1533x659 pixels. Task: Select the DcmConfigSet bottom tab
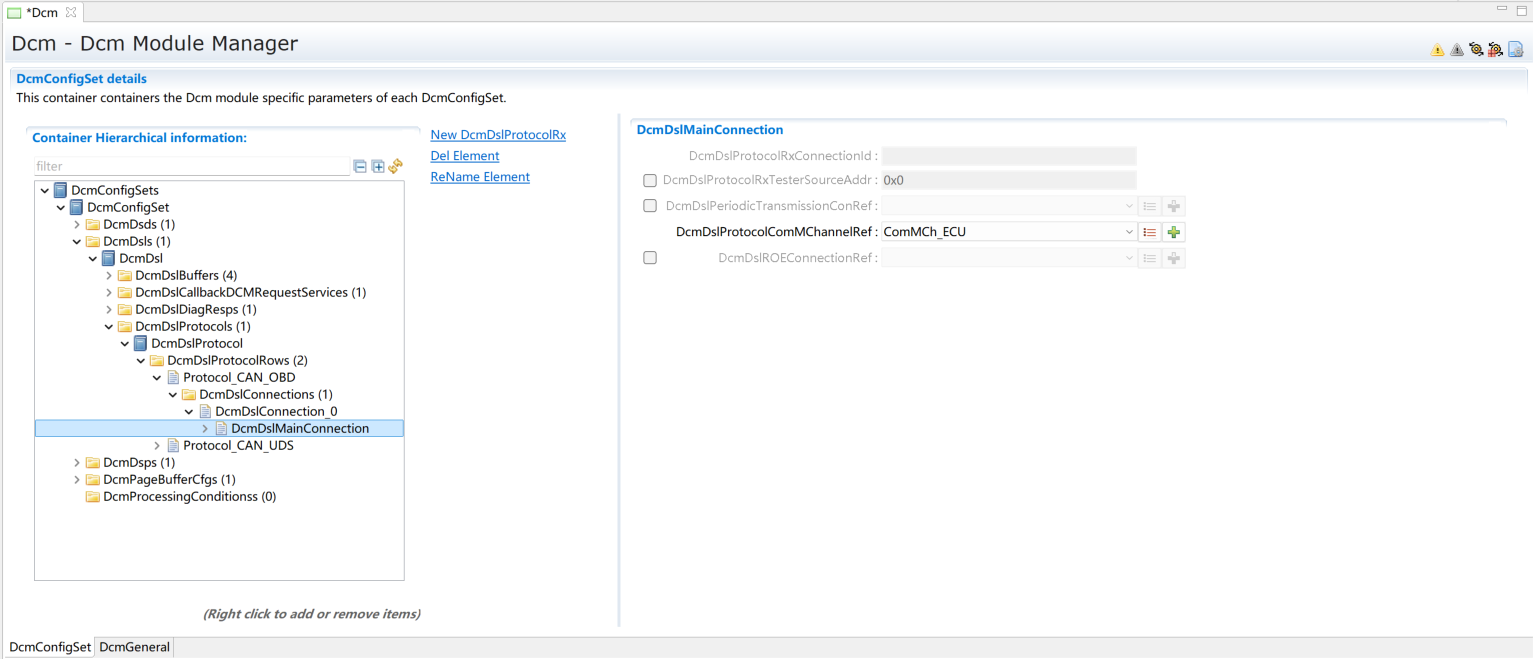[x=50, y=647]
